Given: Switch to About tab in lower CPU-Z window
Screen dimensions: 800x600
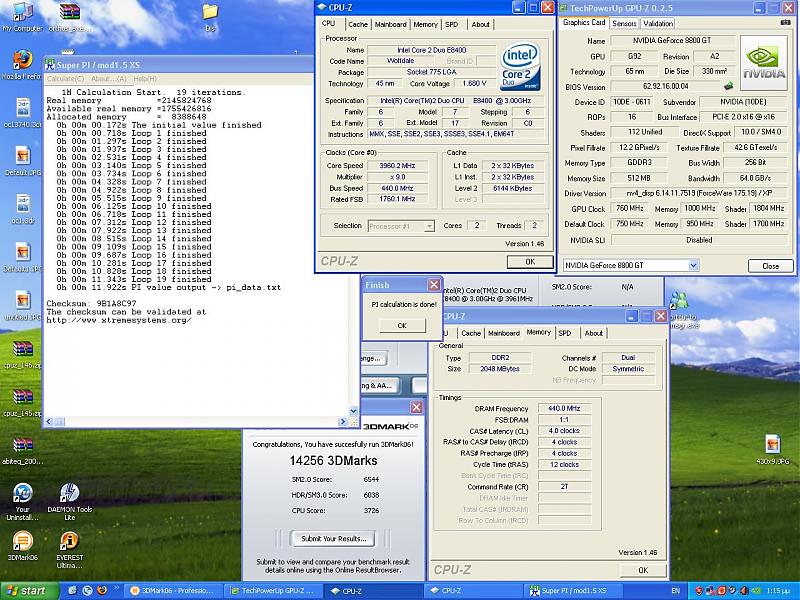Looking at the screenshot, I should (x=593, y=333).
